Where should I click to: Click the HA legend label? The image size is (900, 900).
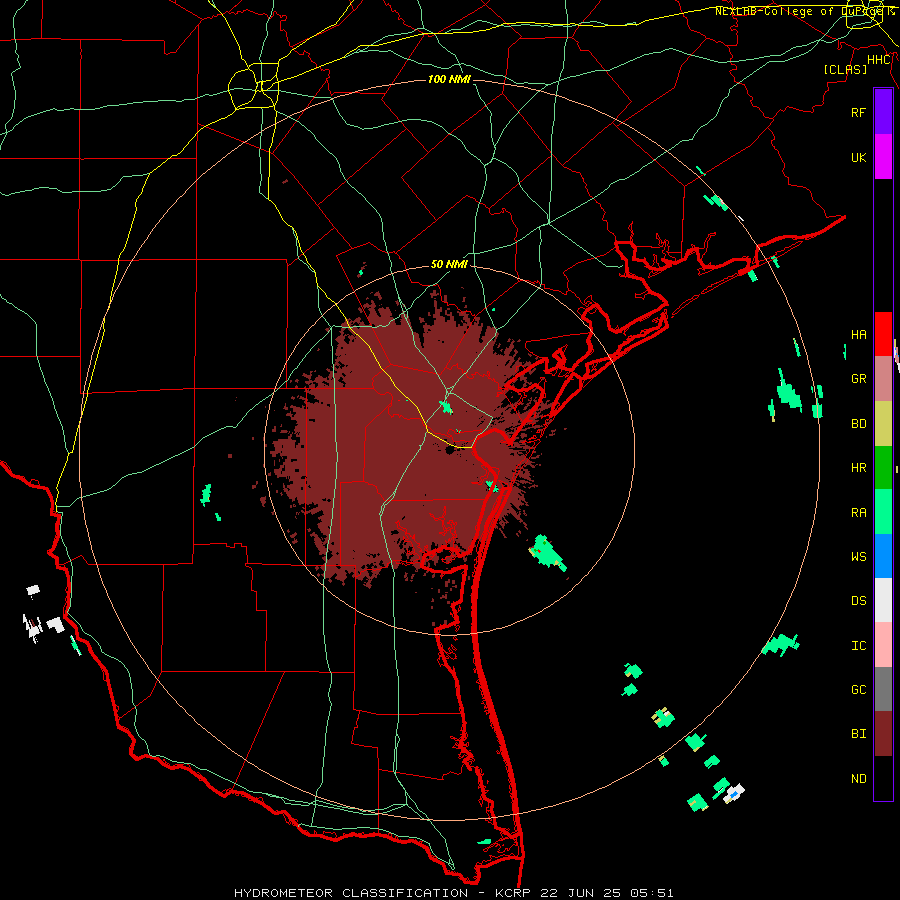coord(858,334)
